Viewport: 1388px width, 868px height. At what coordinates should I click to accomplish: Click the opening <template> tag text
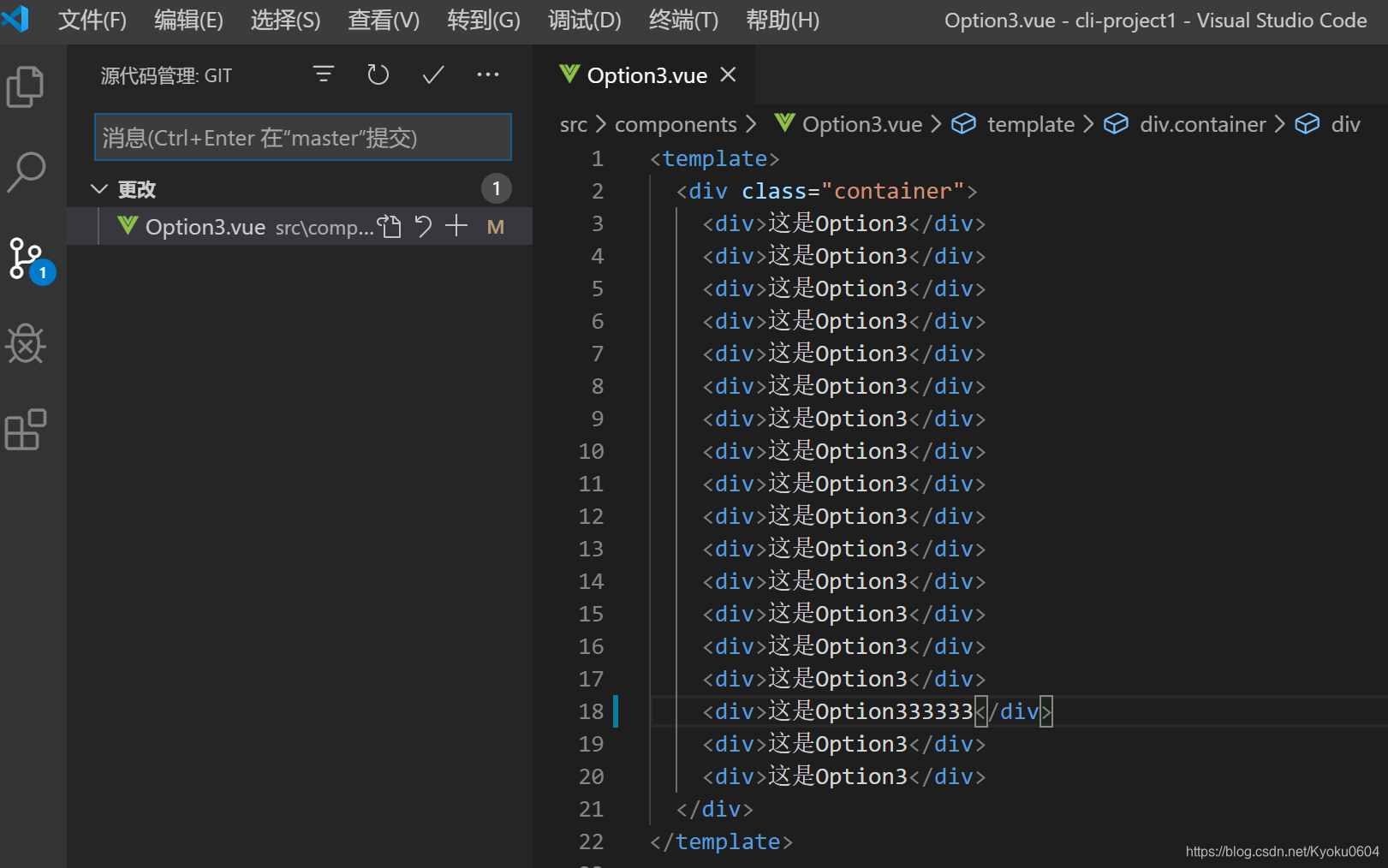tap(715, 158)
